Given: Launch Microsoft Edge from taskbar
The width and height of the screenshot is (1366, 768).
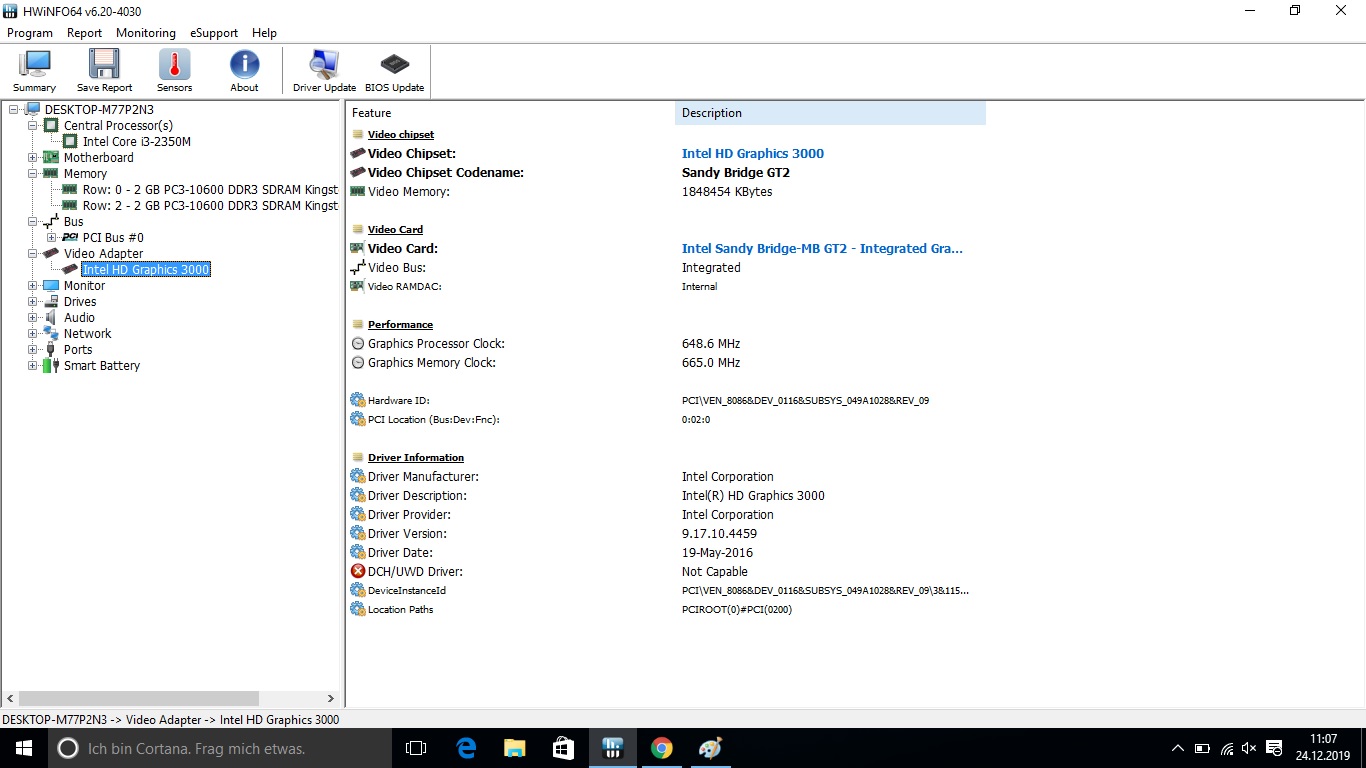Looking at the screenshot, I should [x=466, y=748].
